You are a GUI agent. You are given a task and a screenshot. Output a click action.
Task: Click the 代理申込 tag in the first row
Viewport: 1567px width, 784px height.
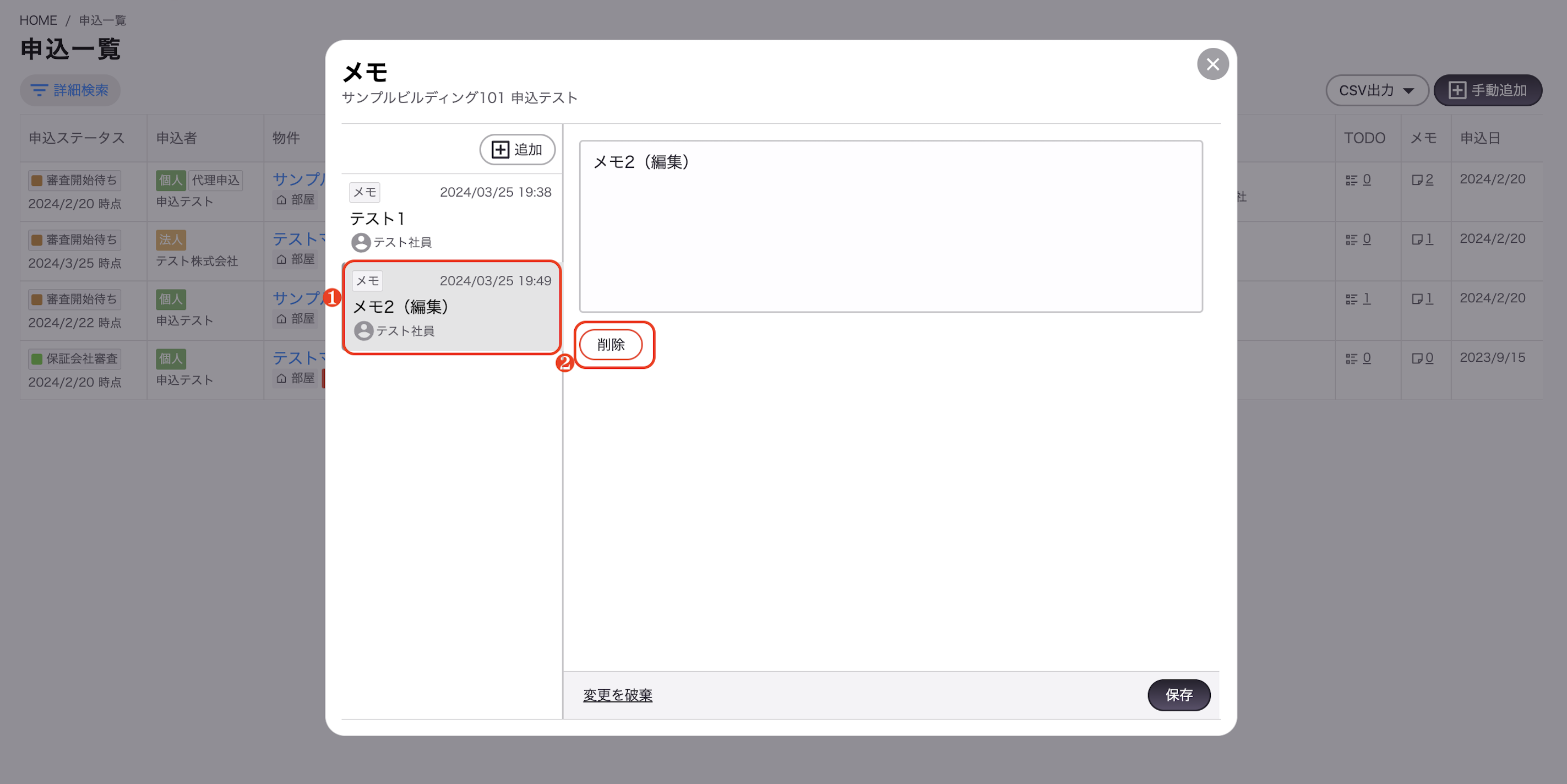[215, 180]
